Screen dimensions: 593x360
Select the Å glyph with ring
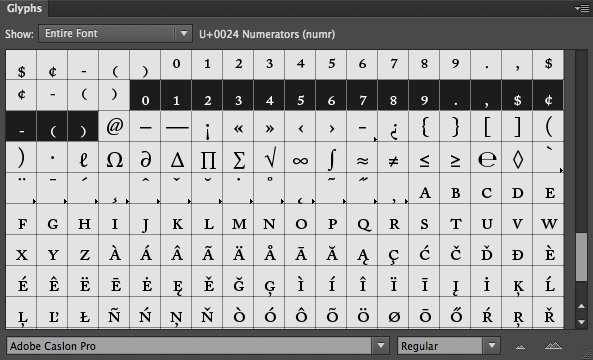click(269, 250)
